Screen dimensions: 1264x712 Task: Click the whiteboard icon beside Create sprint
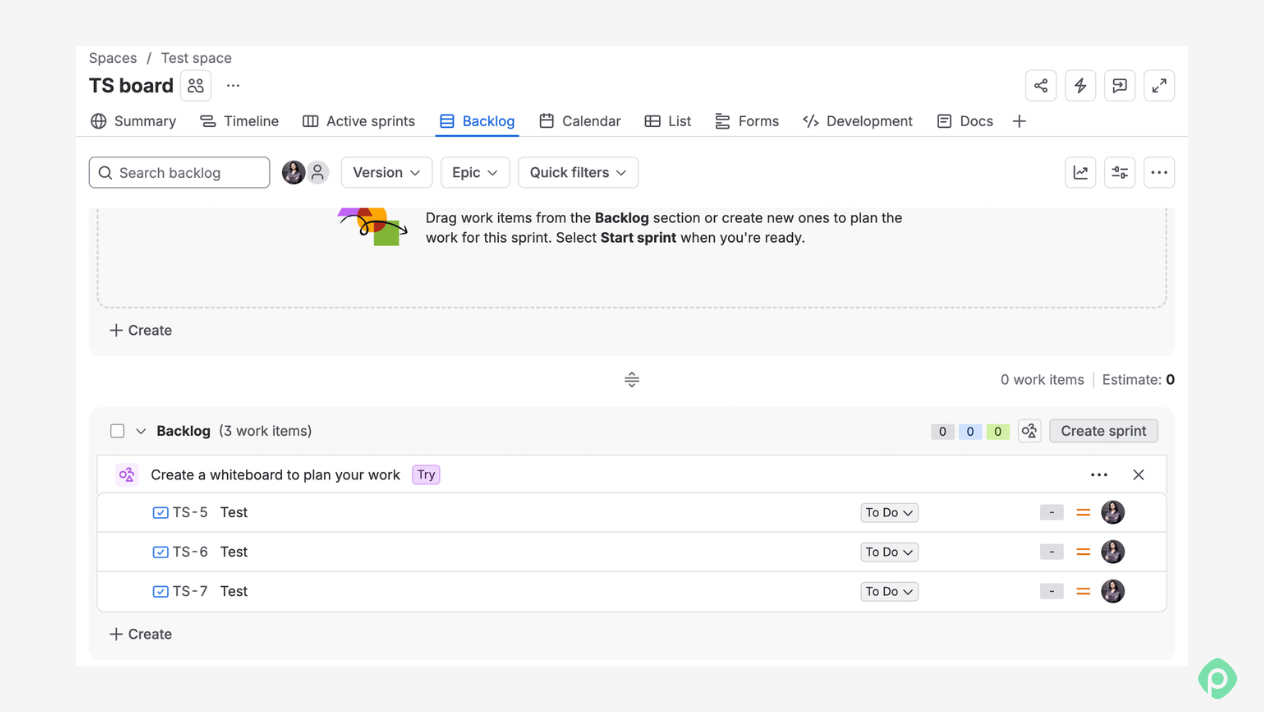pos(1029,431)
